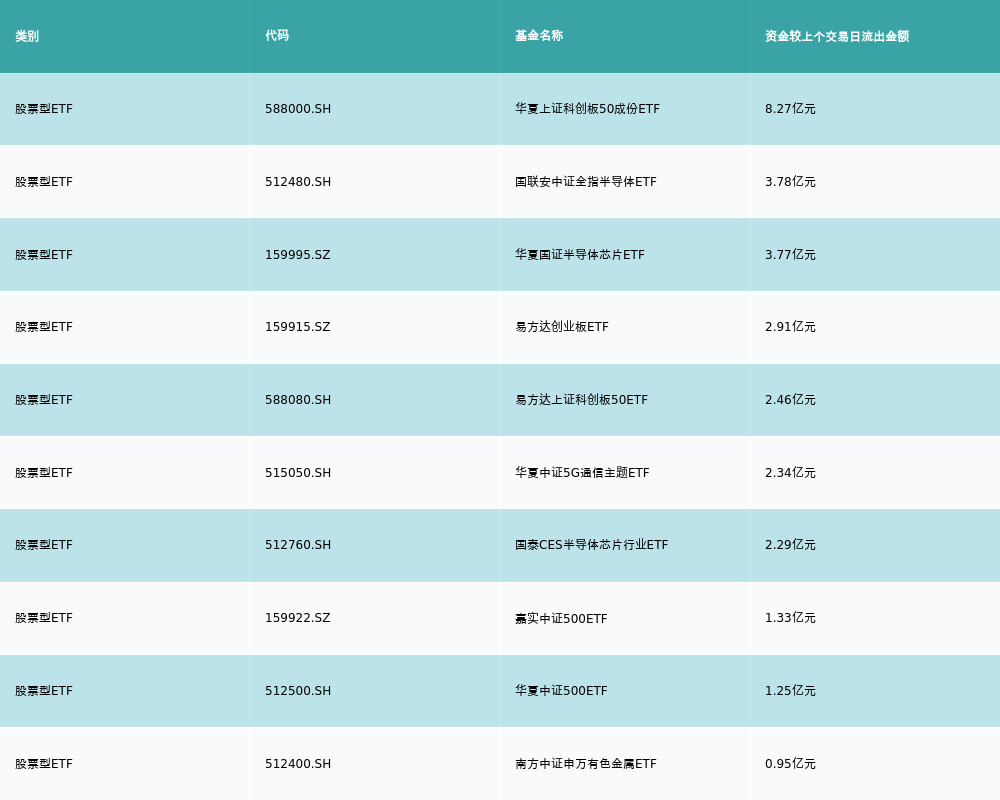Click 股票型ETF in the 515050.SH row
Viewport: 1000px width, 800px height.
coord(44,473)
